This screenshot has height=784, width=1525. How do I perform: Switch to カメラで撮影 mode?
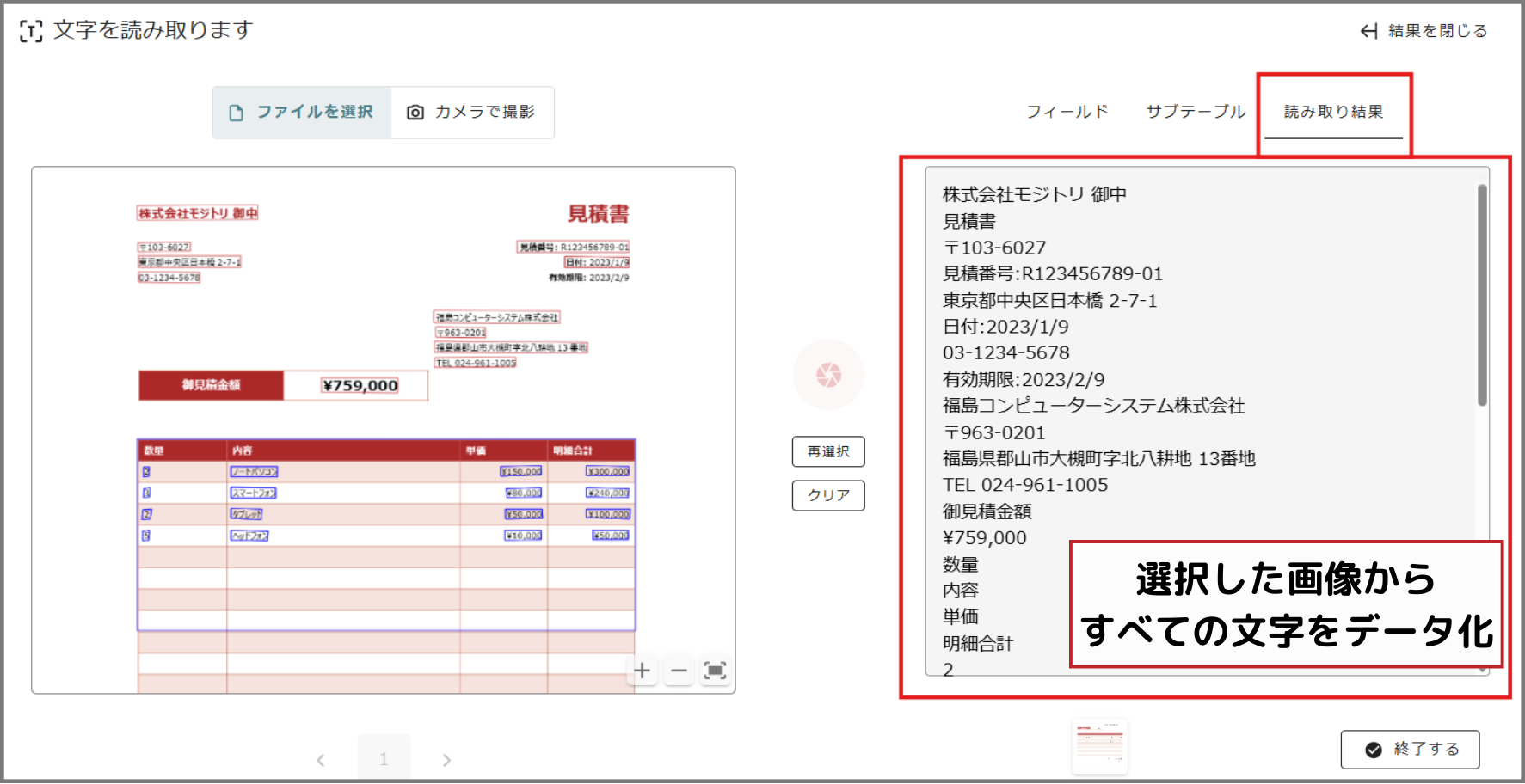471,113
